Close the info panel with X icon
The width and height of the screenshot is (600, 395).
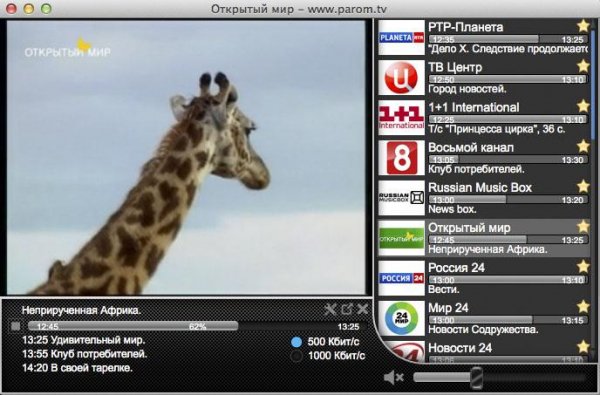pos(363,308)
